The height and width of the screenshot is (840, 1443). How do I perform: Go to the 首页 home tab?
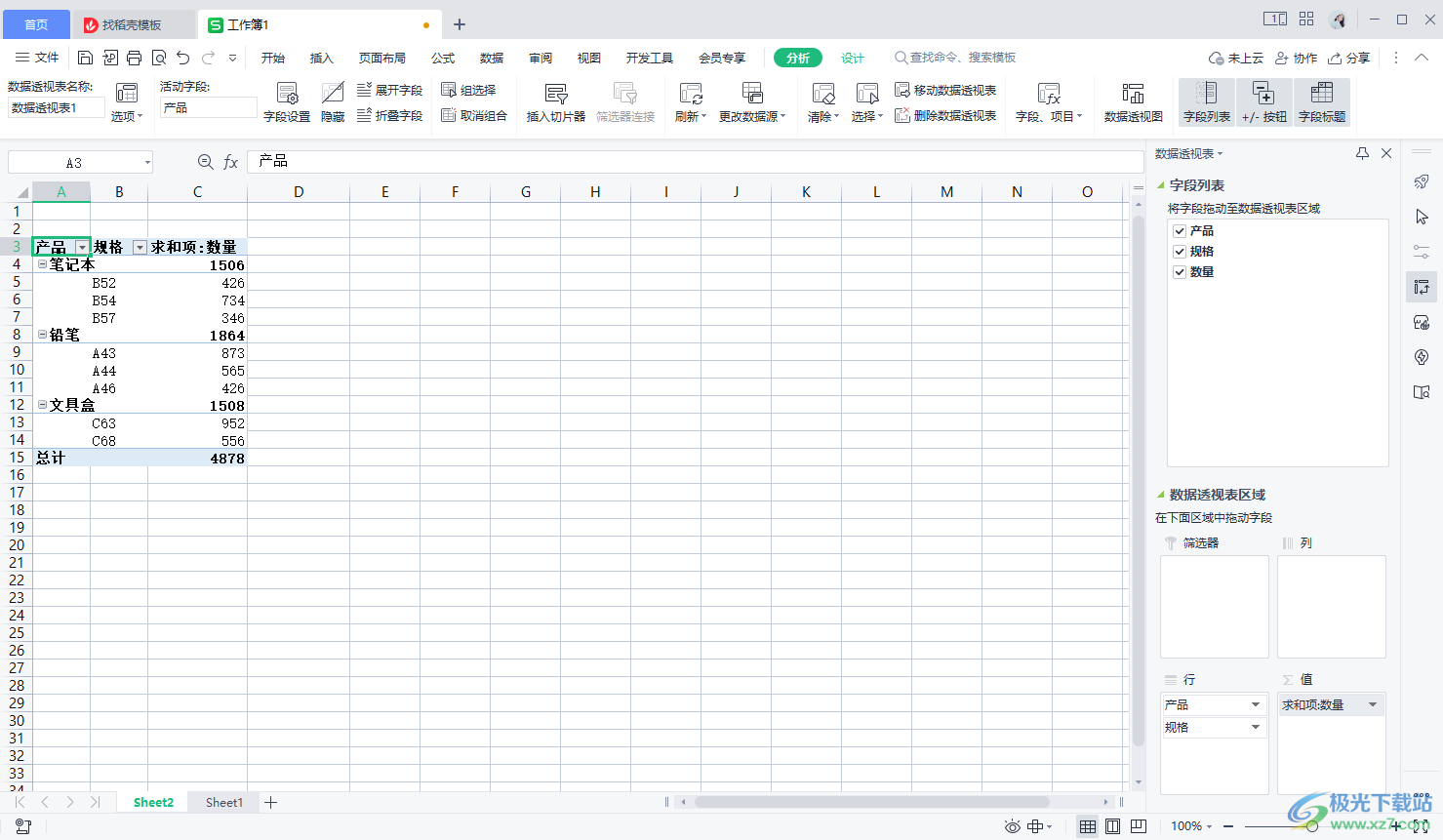36,24
